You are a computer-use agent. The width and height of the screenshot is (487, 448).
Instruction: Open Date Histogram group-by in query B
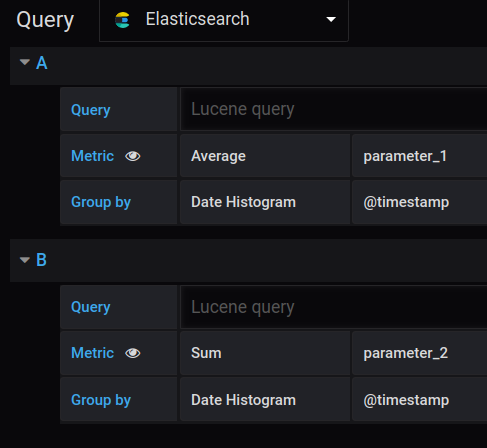point(265,400)
